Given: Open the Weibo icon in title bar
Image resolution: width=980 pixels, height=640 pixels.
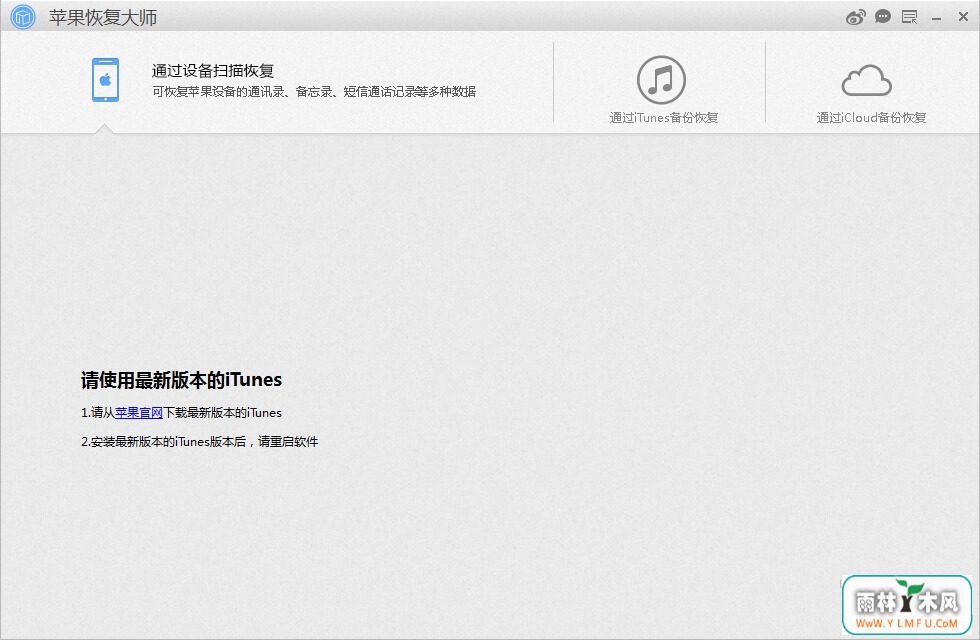Looking at the screenshot, I should point(856,18).
